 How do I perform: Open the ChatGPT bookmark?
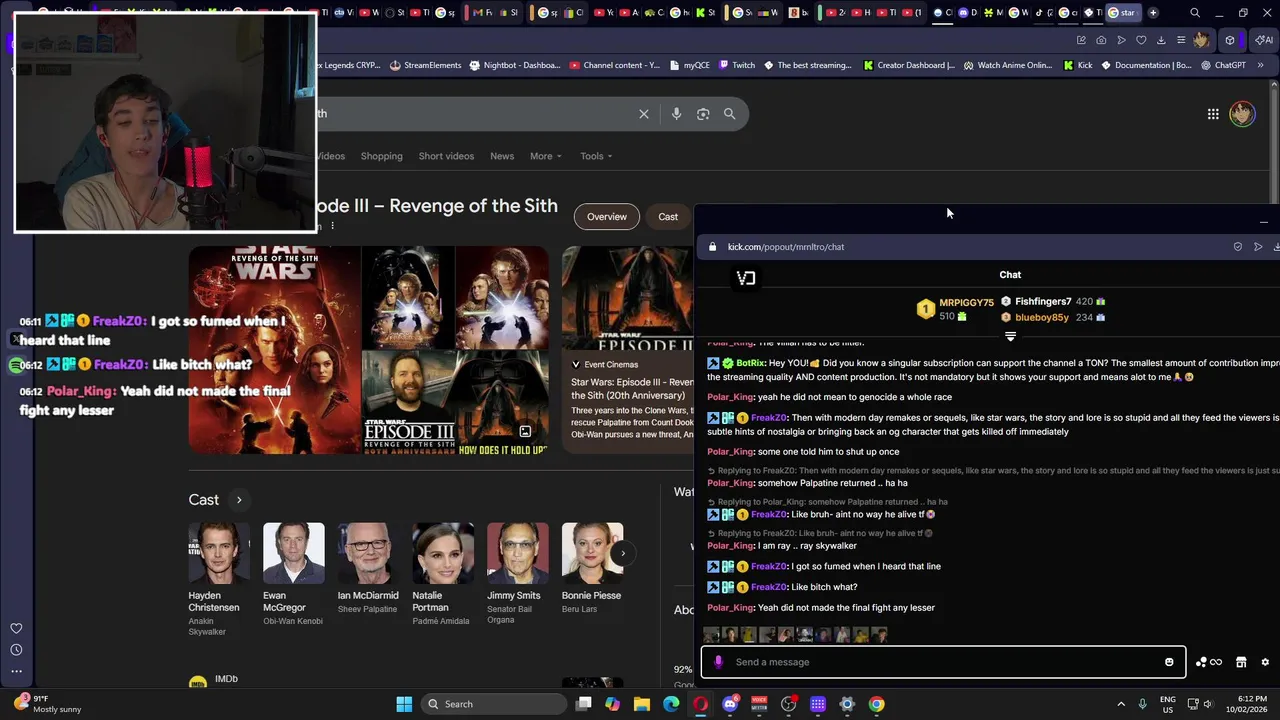pyautogui.click(x=1223, y=66)
